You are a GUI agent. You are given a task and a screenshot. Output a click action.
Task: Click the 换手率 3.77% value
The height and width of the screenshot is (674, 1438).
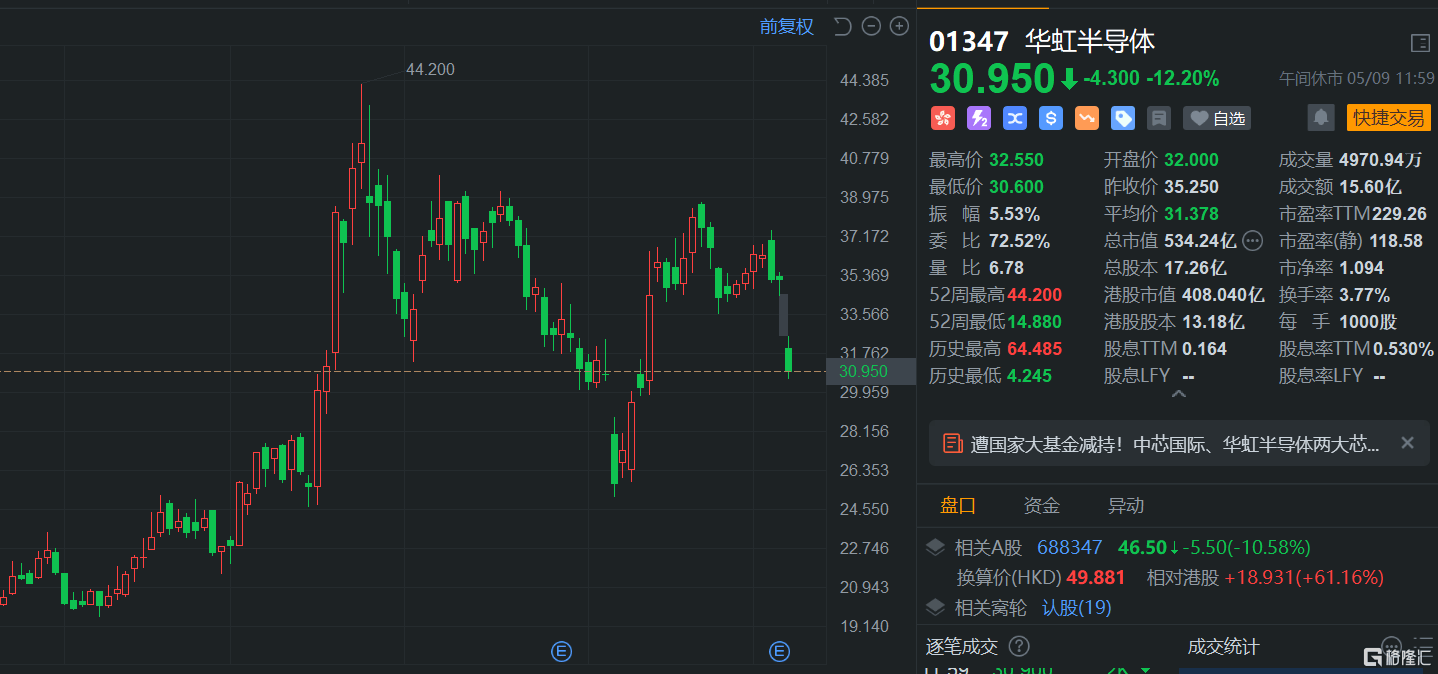[x=1364, y=295]
